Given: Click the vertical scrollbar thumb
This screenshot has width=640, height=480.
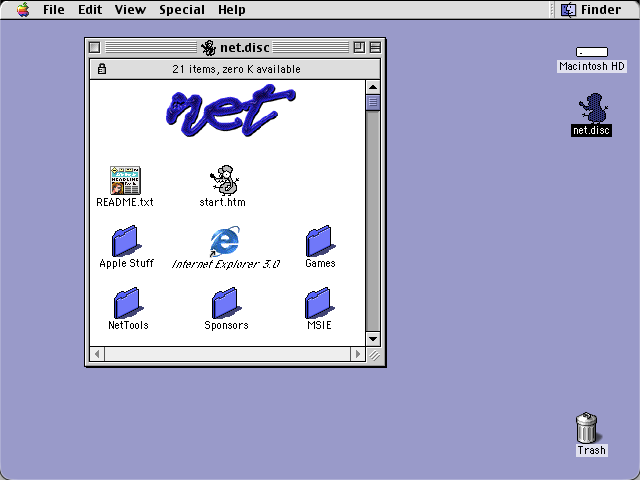Looking at the screenshot, I should click(x=373, y=102).
